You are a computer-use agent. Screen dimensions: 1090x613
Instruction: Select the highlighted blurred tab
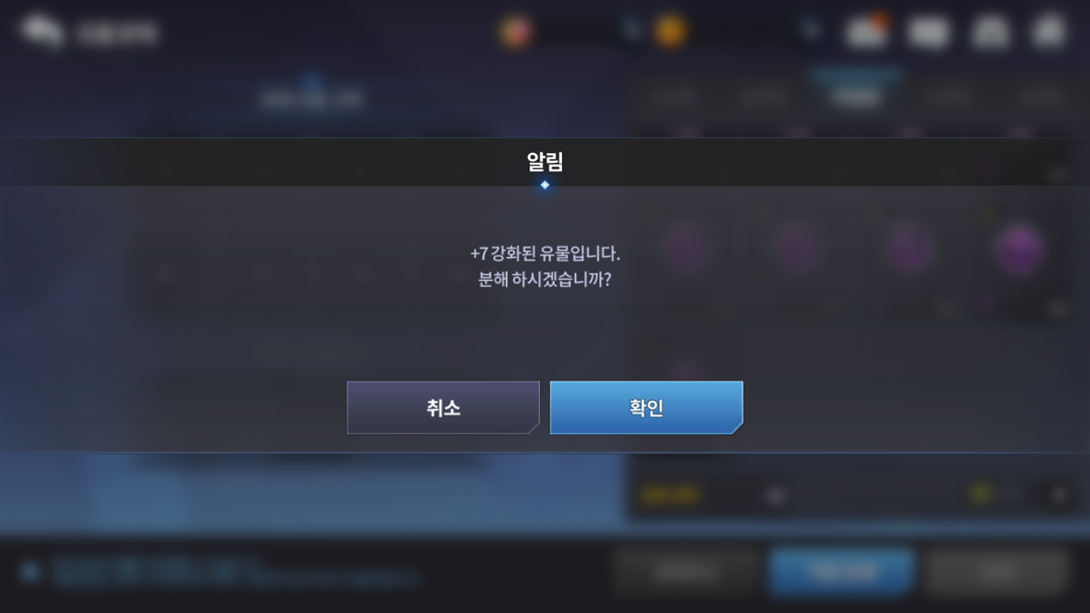click(x=856, y=97)
